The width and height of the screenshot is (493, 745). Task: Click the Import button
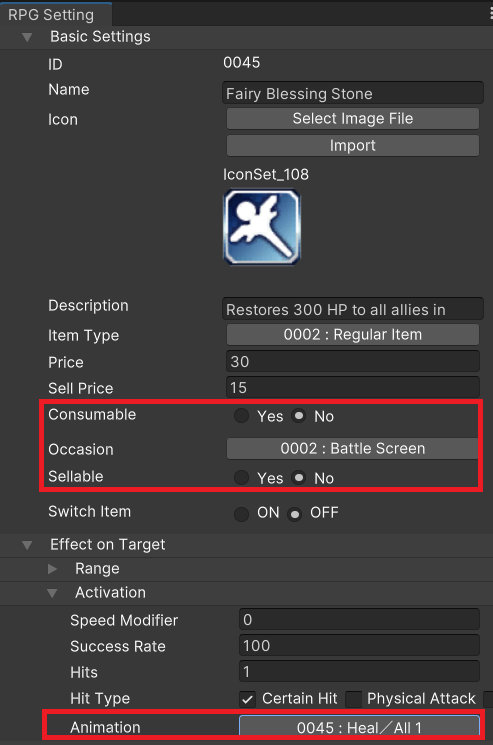352,145
